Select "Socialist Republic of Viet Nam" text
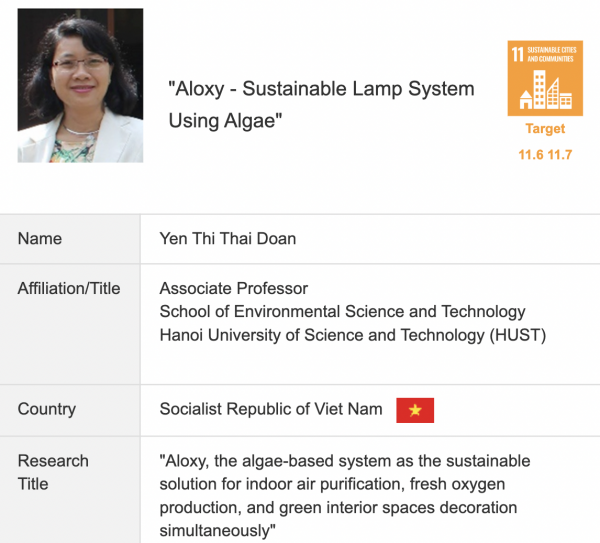The height and width of the screenshot is (543, 600). (x=271, y=409)
